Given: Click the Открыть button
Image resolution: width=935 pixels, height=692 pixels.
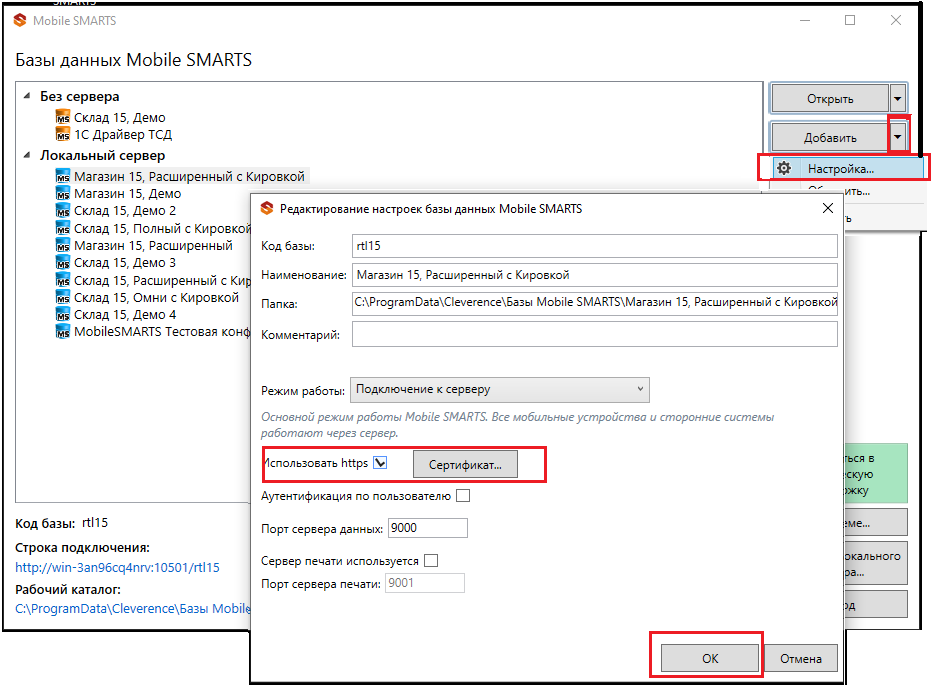Looking at the screenshot, I should coord(830,98).
